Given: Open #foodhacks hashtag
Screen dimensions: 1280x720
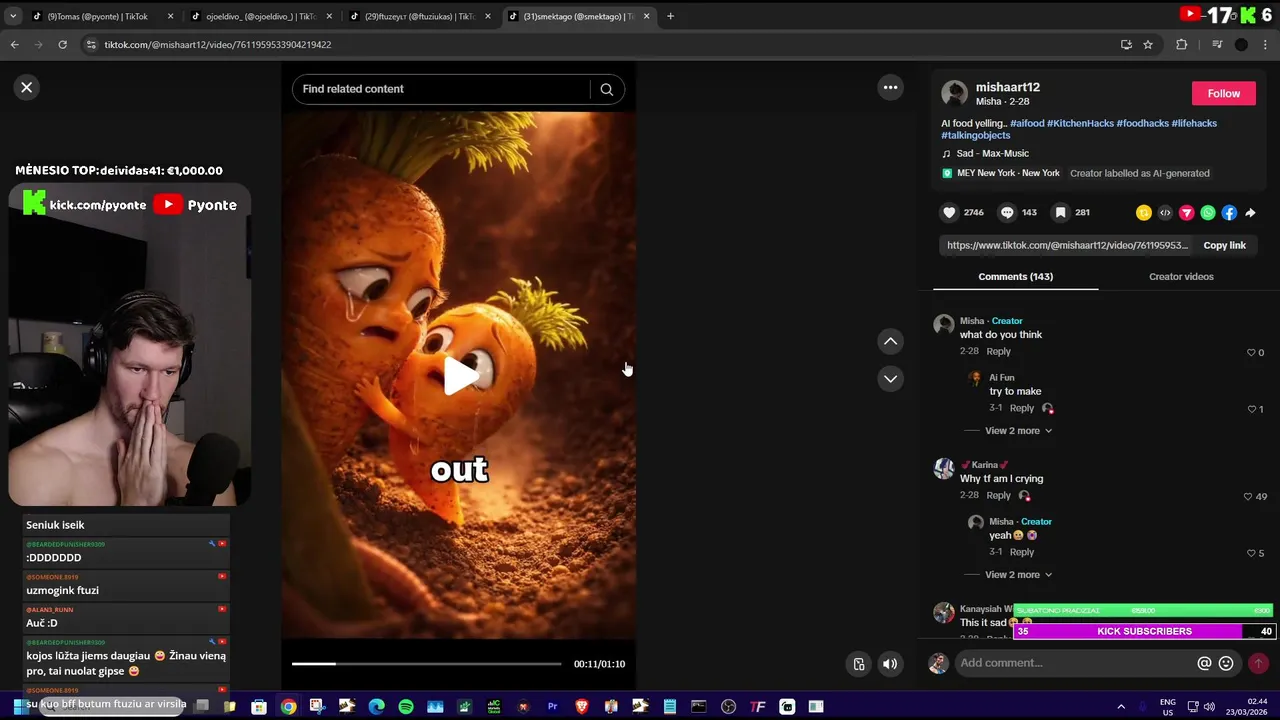Looking at the screenshot, I should pos(1142,123).
